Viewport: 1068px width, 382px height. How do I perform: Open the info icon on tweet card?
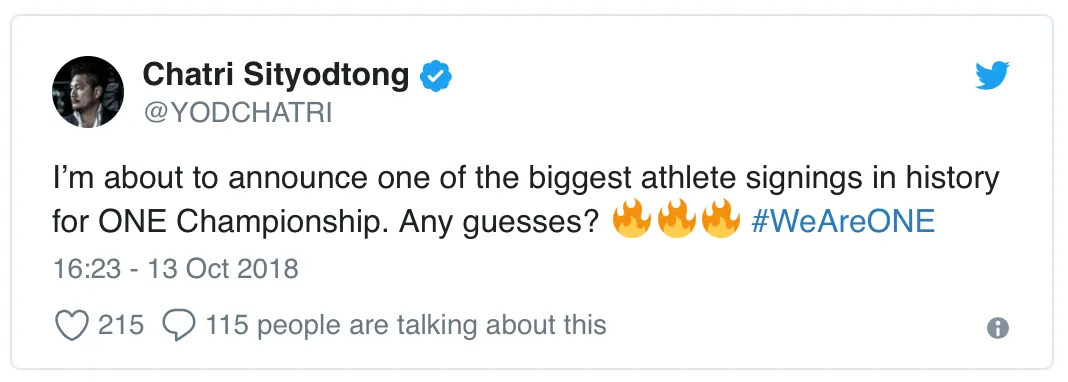pyautogui.click(x=997, y=328)
